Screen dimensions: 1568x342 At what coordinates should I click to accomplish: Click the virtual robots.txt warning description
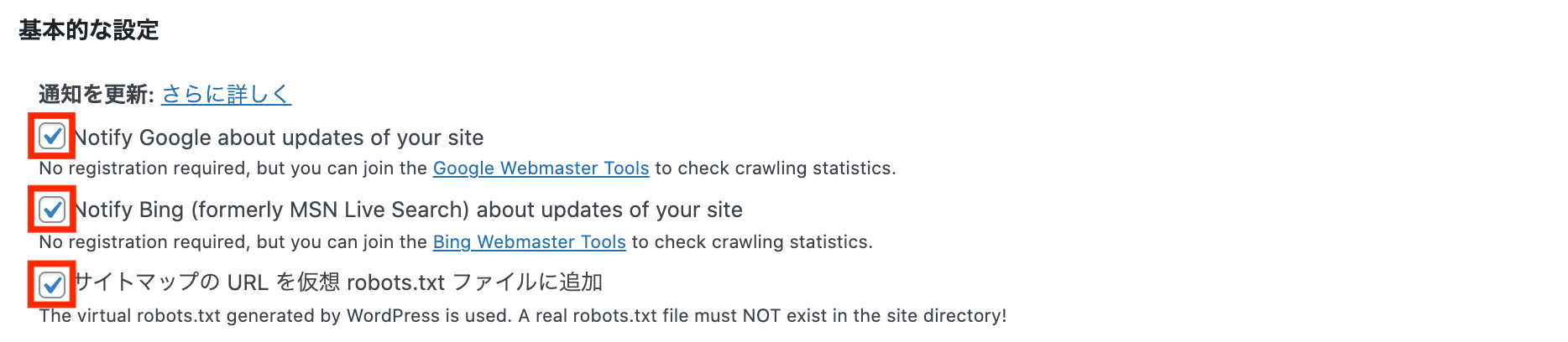523,316
